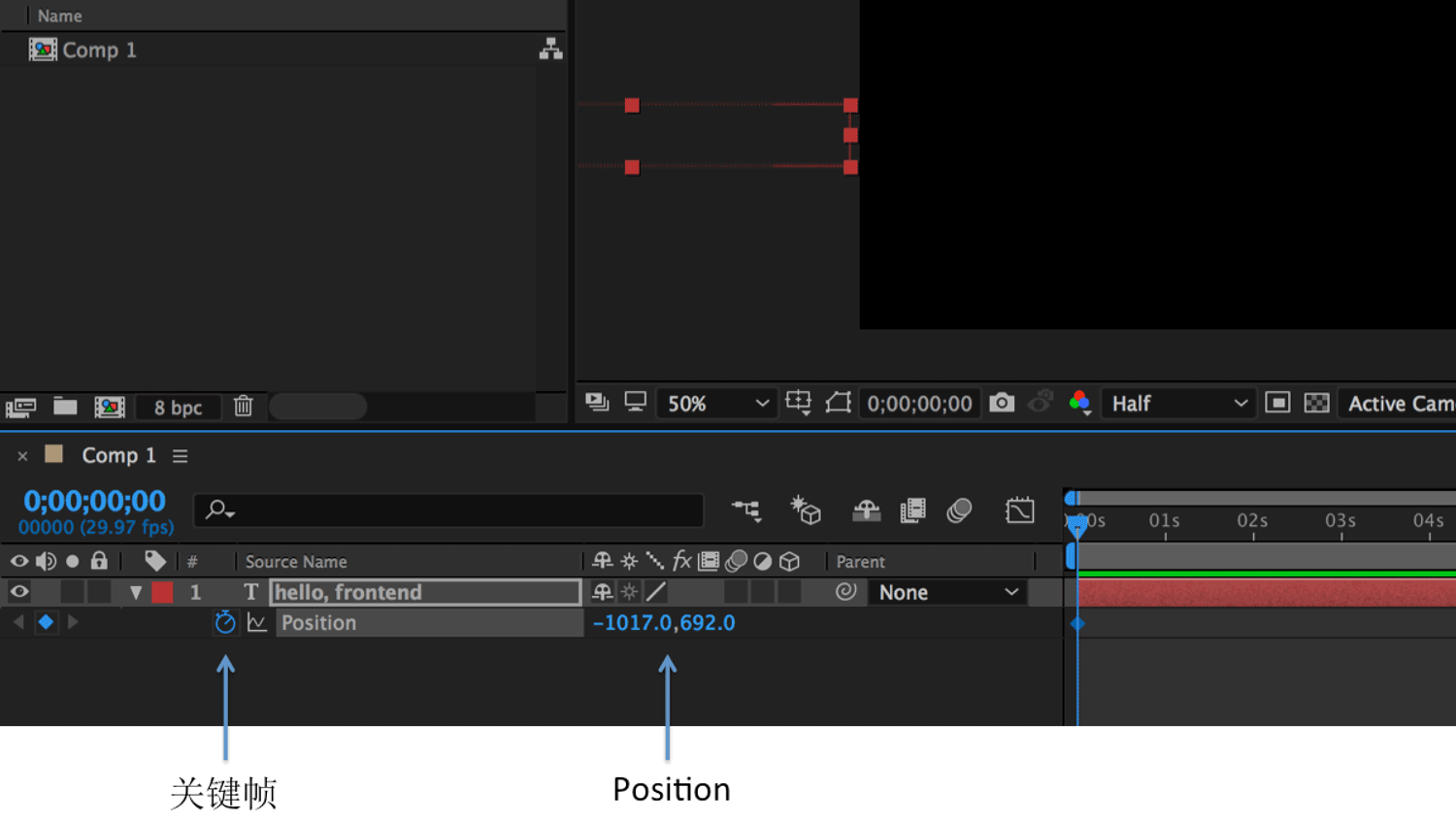Delete selected project item with trash icon
Viewport: 1456px width, 822px height.
point(244,406)
